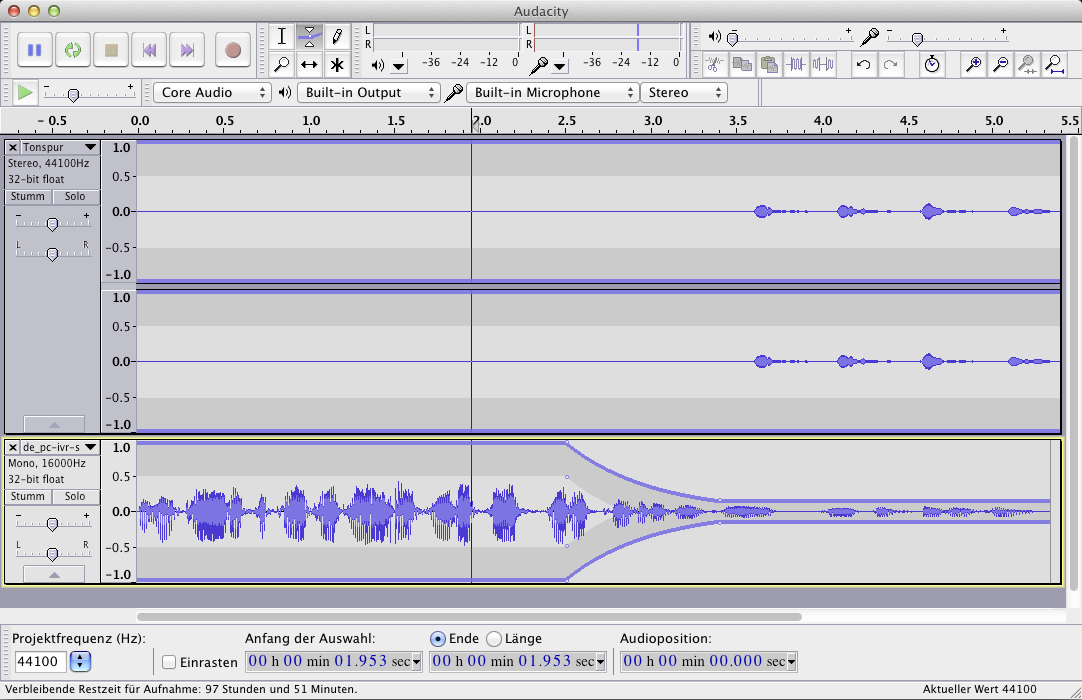Click the green Play-at-speed button
The height and width of the screenshot is (700, 1082).
coord(25,93)
